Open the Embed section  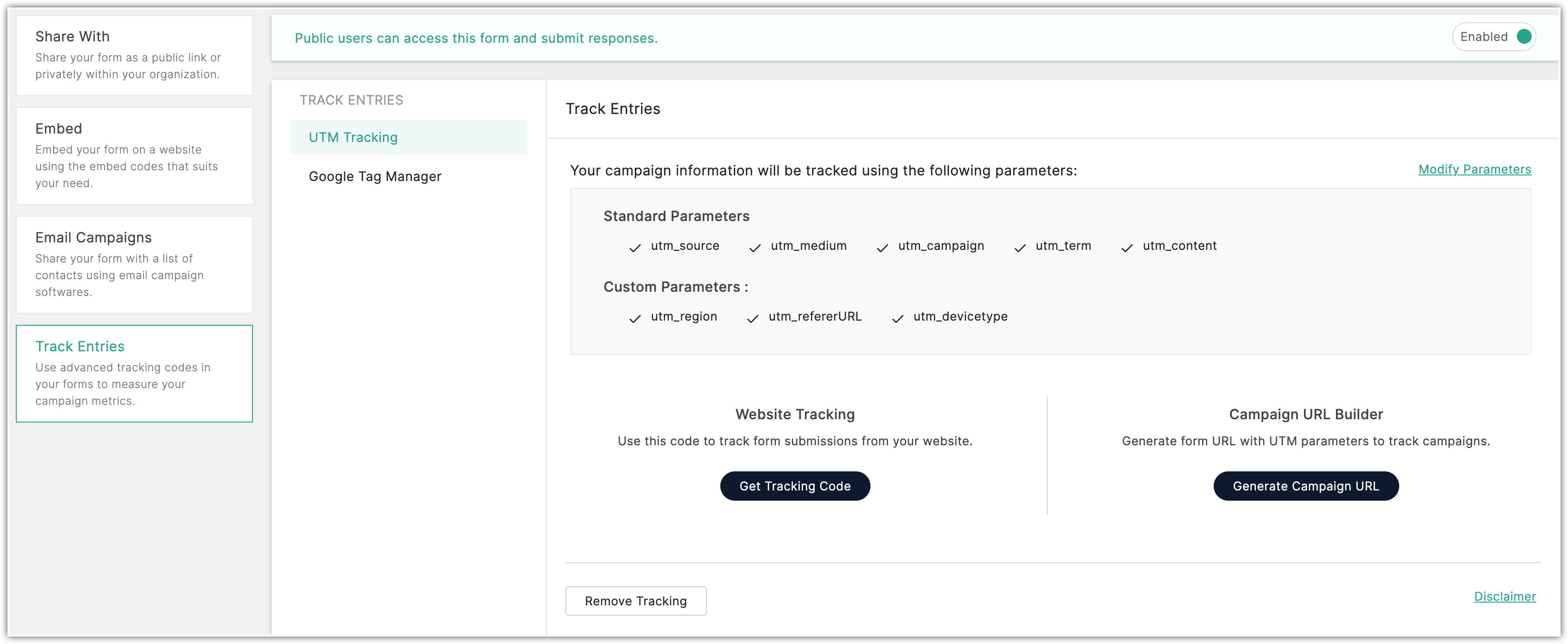134,155
